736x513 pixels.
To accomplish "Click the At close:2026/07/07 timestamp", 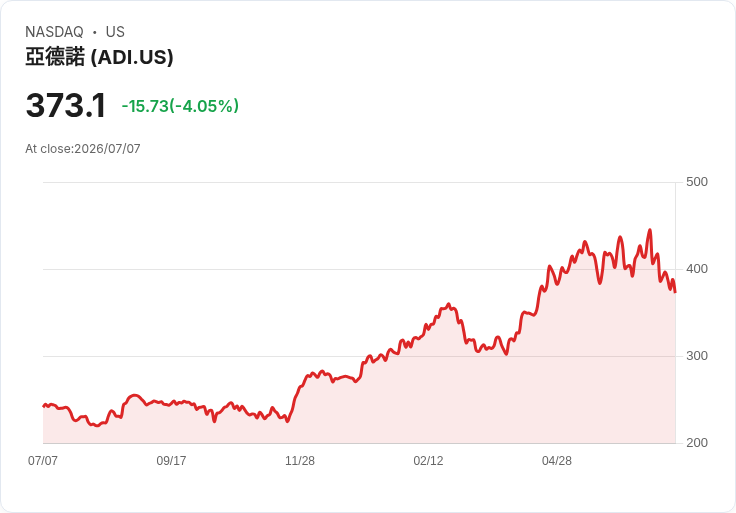I will (83, 149).
